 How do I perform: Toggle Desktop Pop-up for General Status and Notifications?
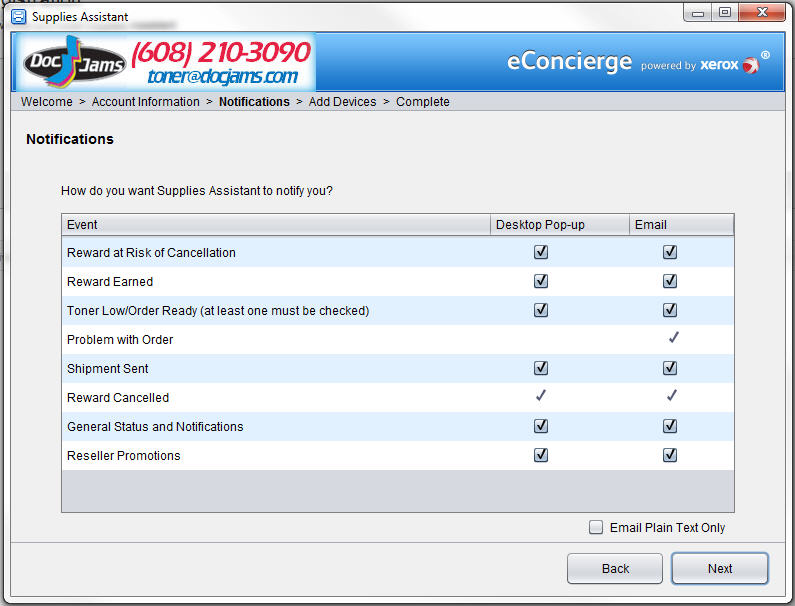[541, 427]
